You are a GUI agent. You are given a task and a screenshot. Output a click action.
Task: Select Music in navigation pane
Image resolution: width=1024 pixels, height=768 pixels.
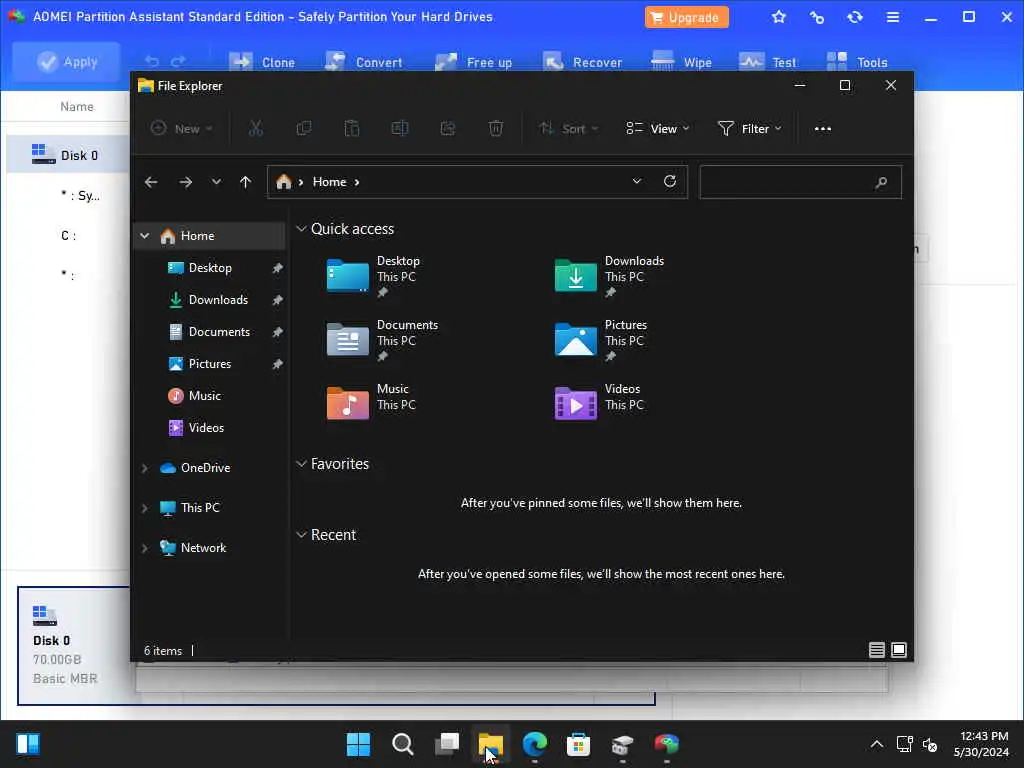204,396
